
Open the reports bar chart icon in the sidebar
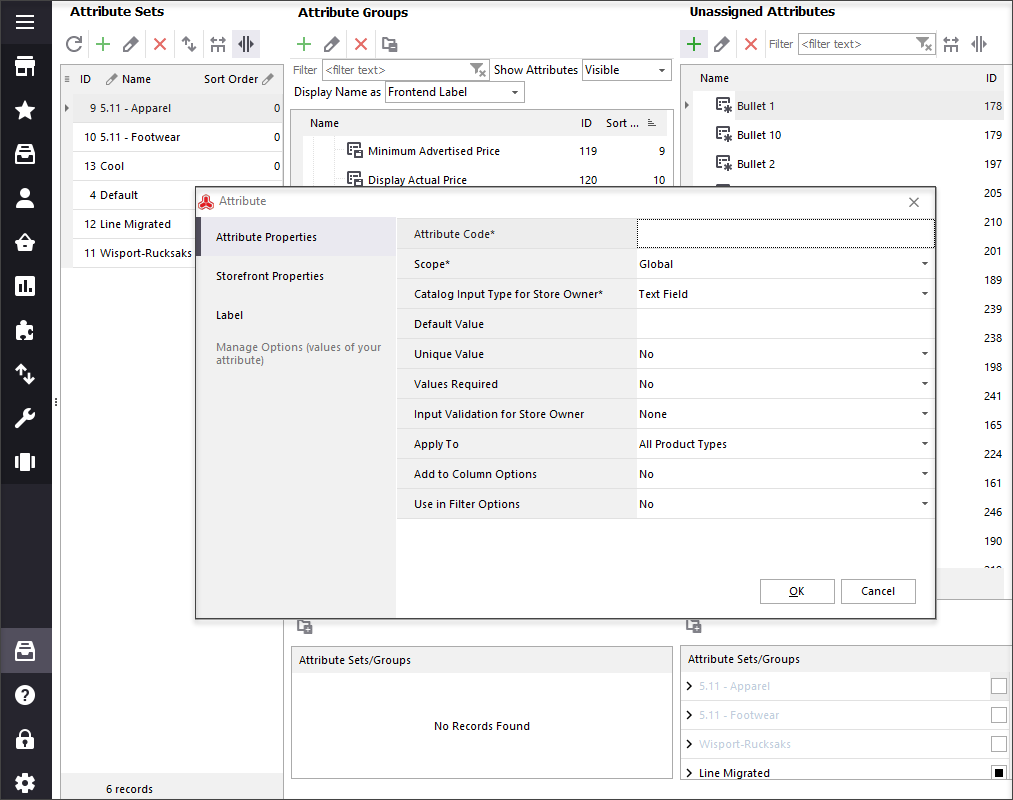tap(25, 286)
